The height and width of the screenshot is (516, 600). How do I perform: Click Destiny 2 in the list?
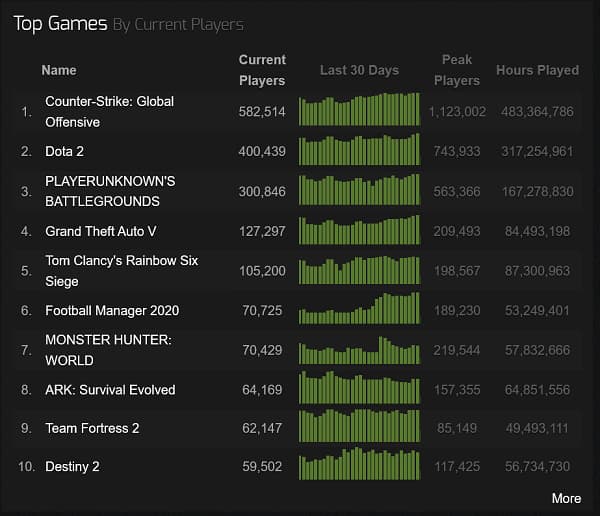(x=72, y=466)
